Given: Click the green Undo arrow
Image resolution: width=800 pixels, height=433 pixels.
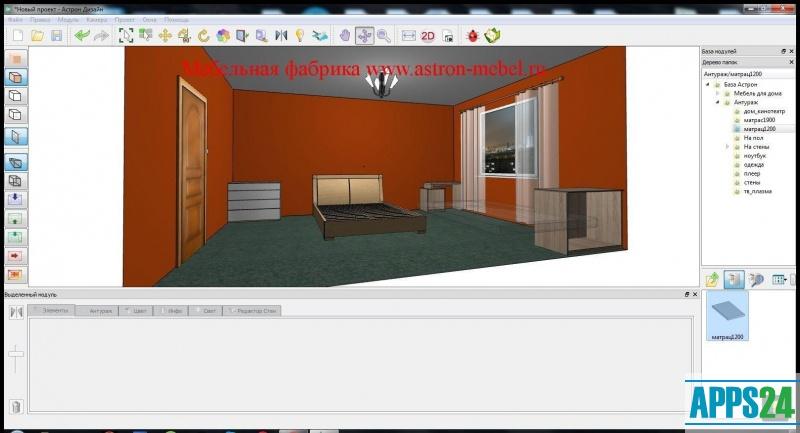Looking at the screenshot, I should point(82,36).
